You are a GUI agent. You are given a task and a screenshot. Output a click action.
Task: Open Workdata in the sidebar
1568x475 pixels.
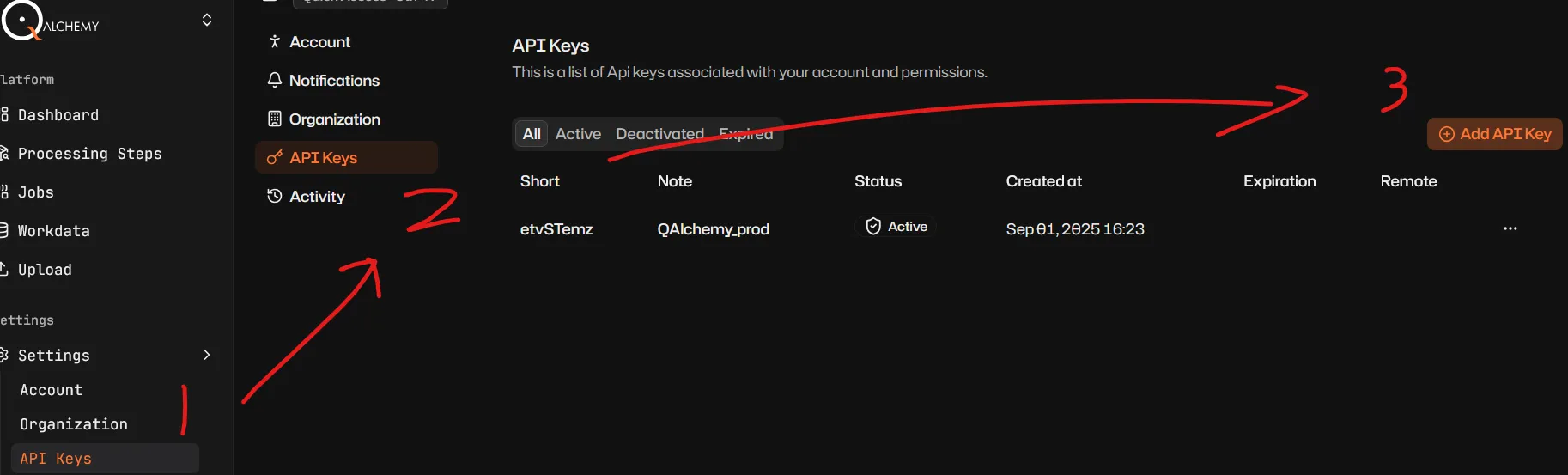click(53, 231)
